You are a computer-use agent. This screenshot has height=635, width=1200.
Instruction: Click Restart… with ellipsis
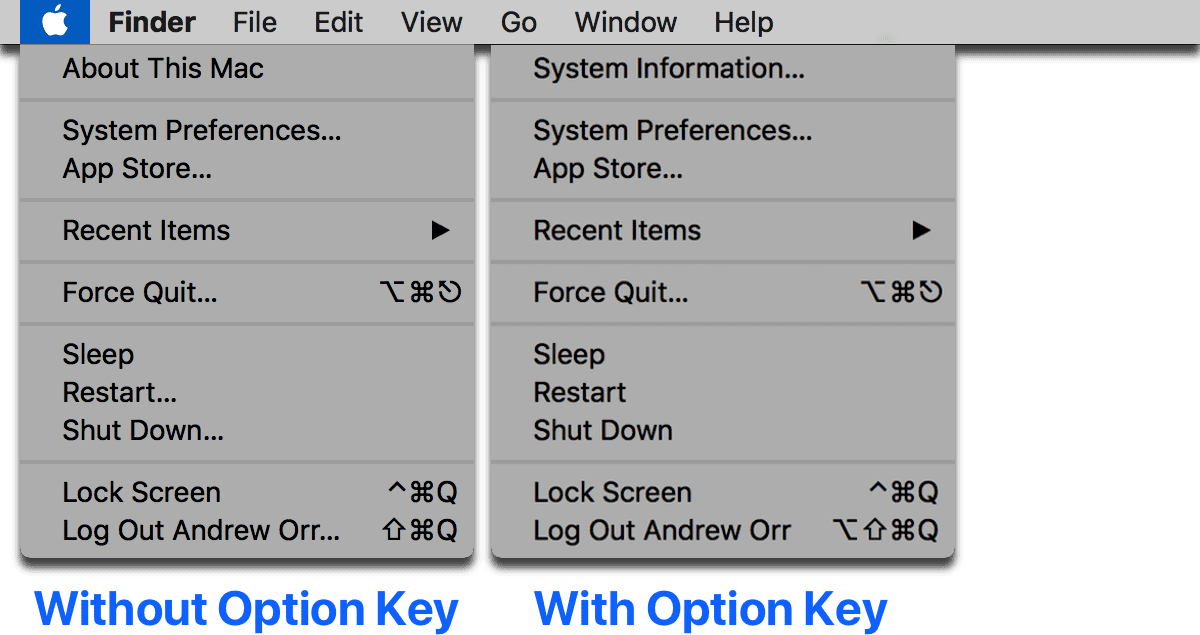click(x=119, y=392)
